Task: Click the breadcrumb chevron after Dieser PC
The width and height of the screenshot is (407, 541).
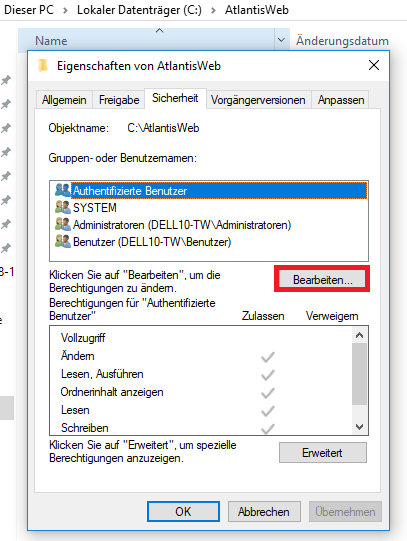Action: [65, 10]
